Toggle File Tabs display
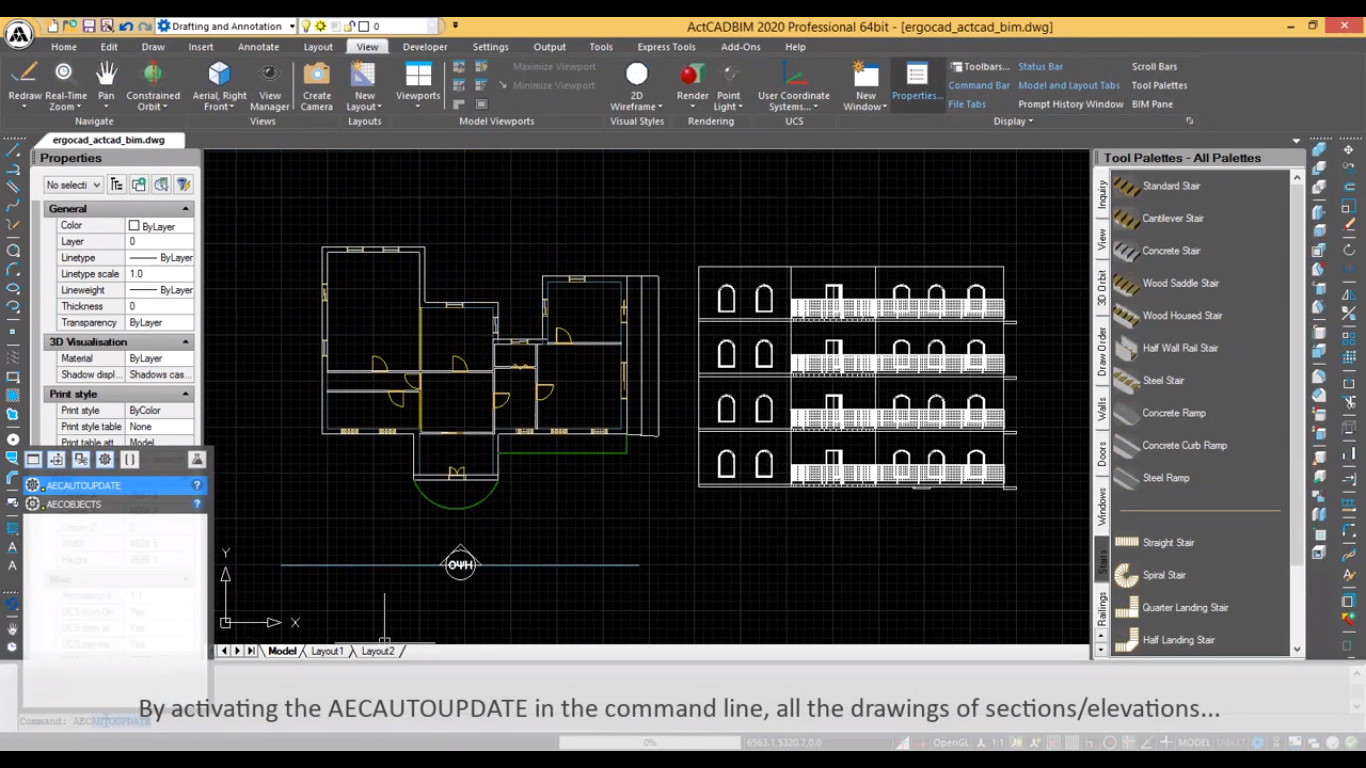 (967, 104)
